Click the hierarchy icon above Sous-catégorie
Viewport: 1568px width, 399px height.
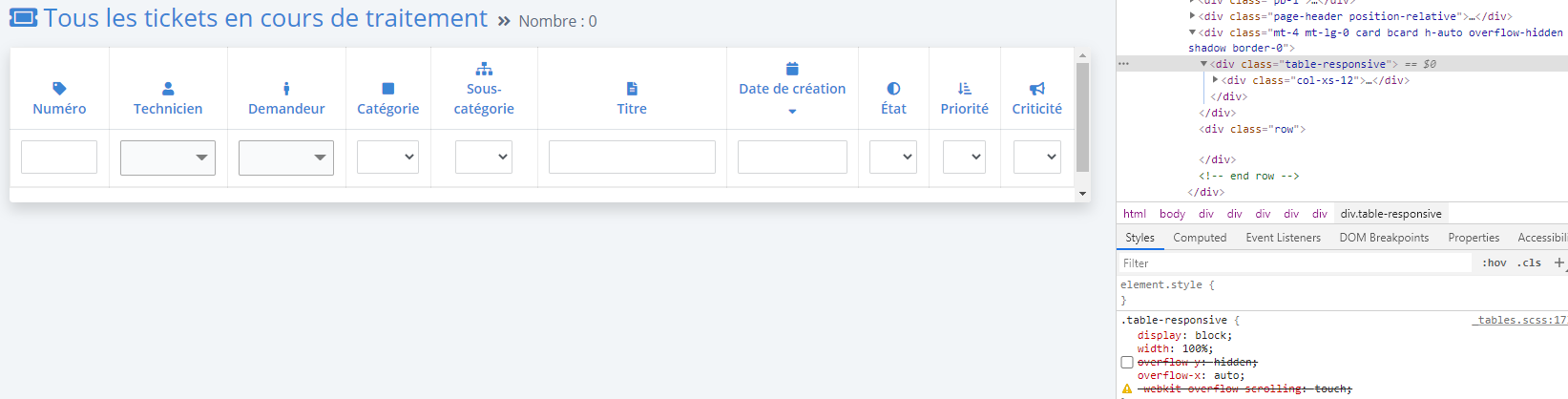coord(484,69)
